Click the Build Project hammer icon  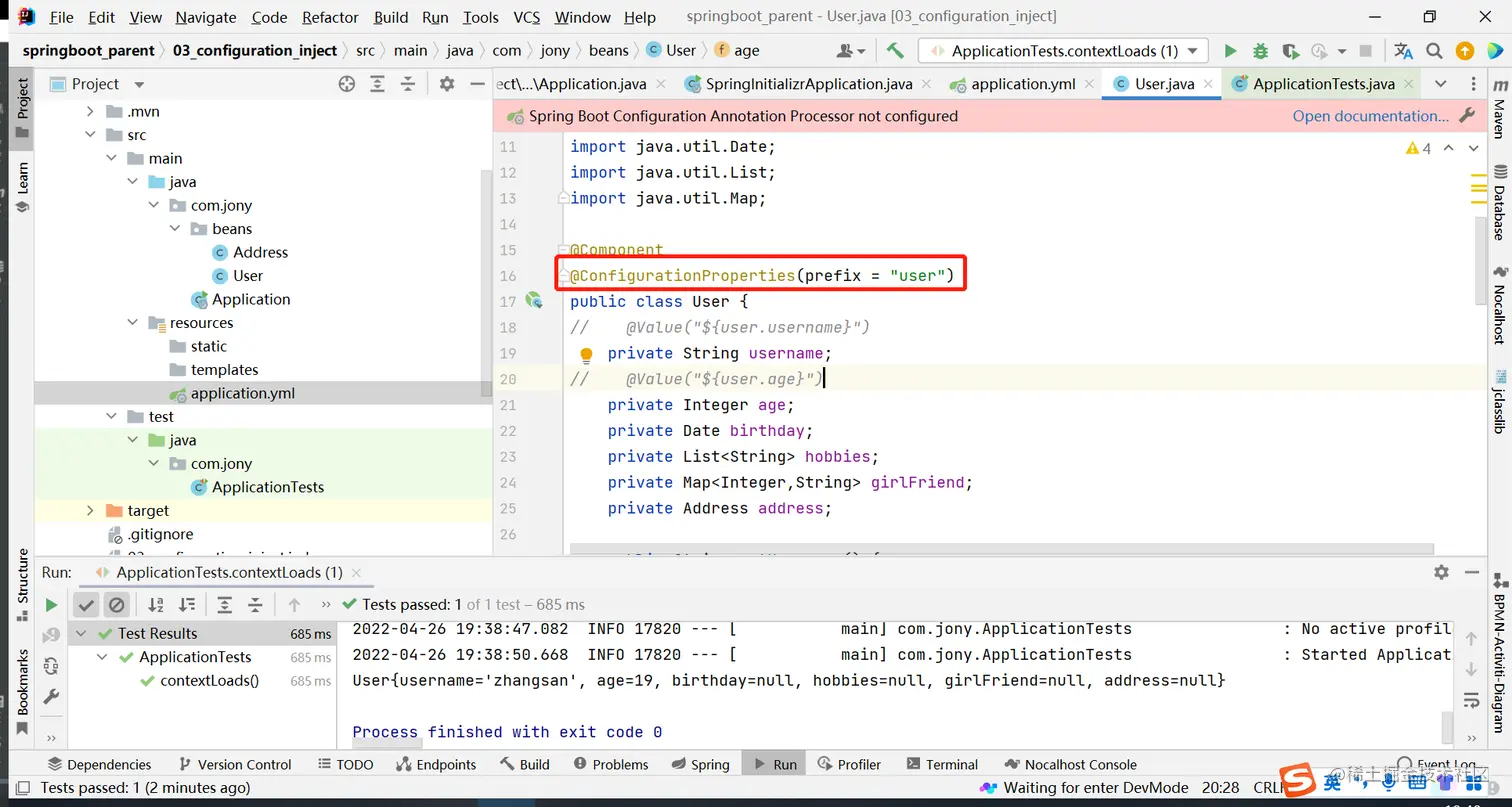[x=895, y=51]
